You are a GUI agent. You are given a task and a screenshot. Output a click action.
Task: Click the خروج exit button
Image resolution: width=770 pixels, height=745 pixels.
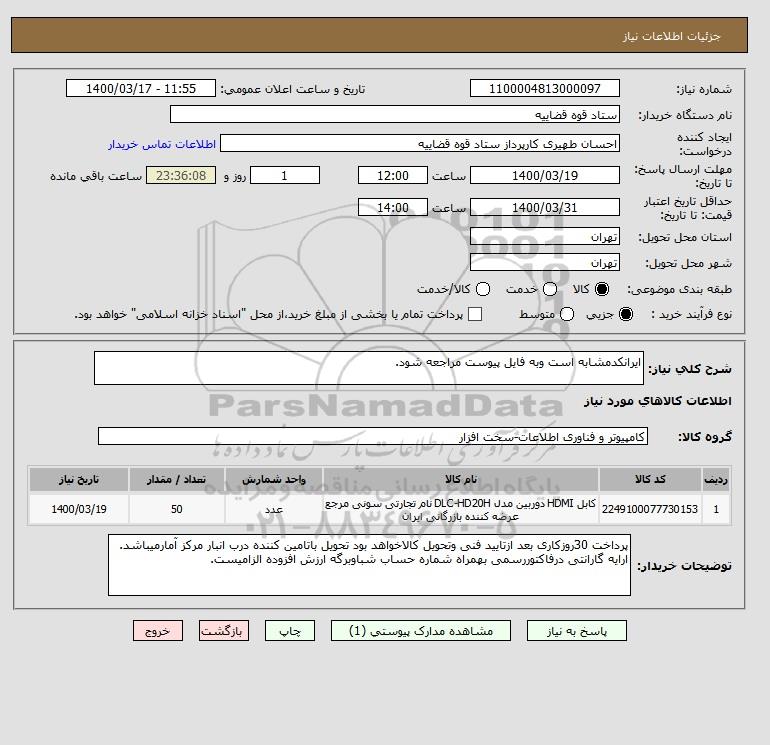tap(158, 631)
